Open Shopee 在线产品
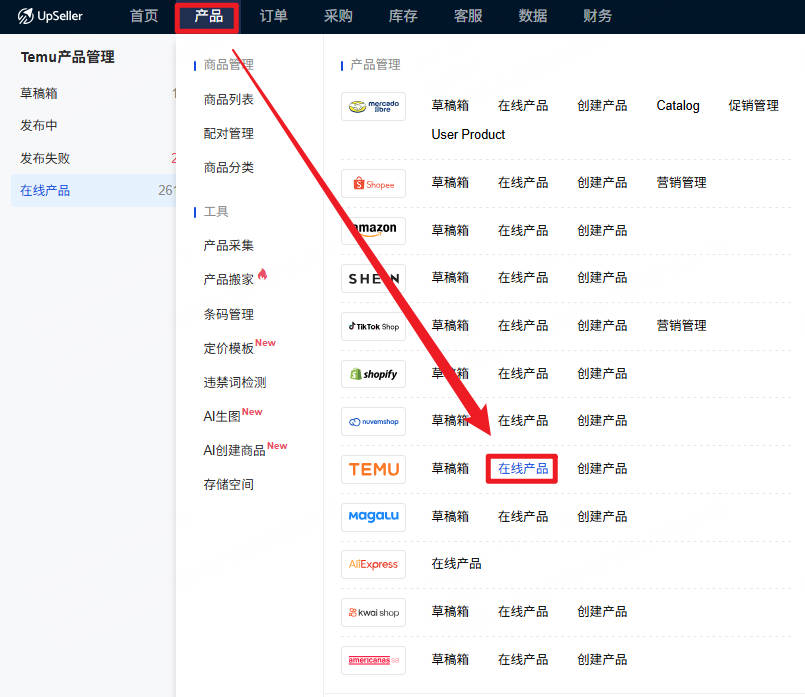805x697 pixels. tap(523, 183)
